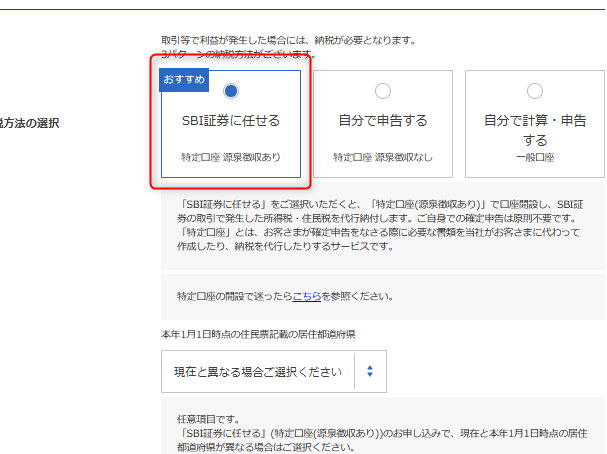Open the 現在と異なる場合ご選択ください dropdown
This screenshot has width=607, height=454.
pyautogui.click(x=258, y=371)
